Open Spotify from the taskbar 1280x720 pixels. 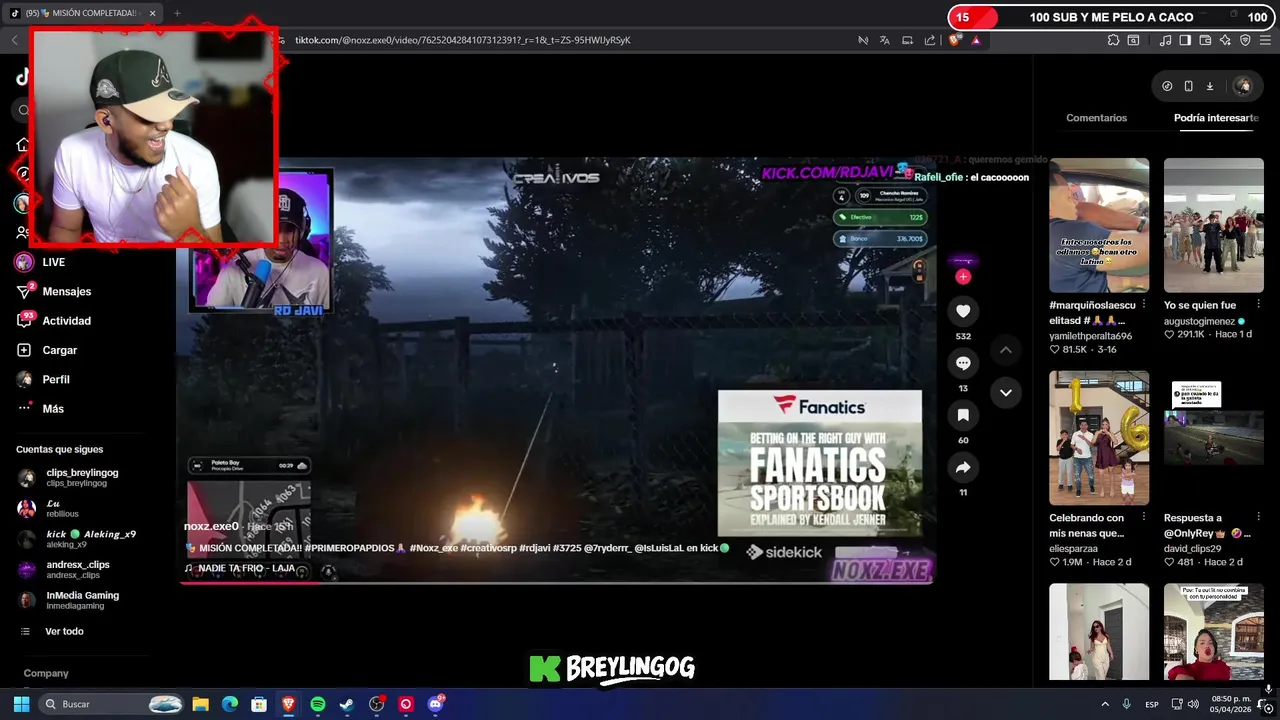click(317, 704)
